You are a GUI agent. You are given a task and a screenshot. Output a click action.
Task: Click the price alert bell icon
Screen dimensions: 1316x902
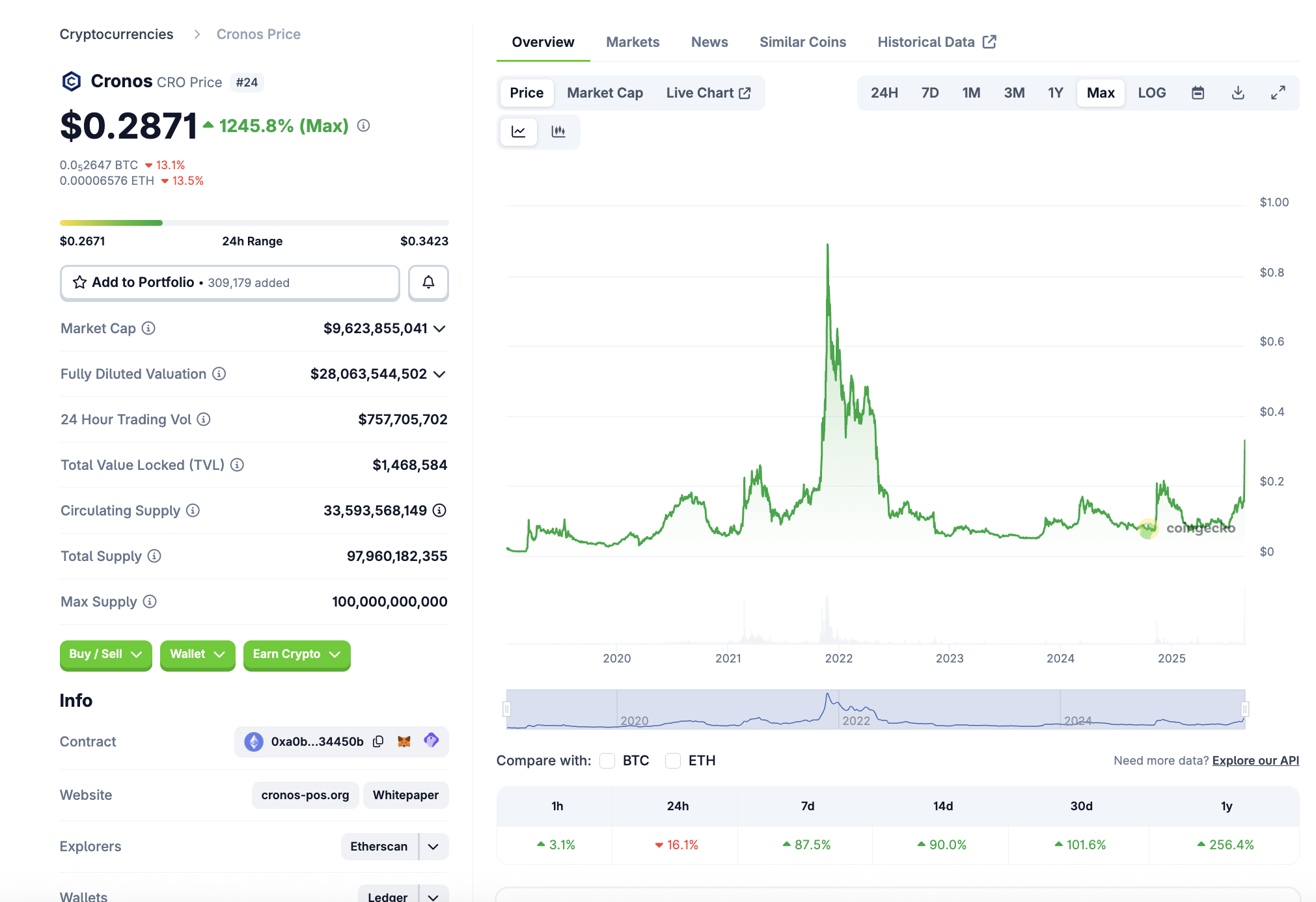tap(428, 282)
